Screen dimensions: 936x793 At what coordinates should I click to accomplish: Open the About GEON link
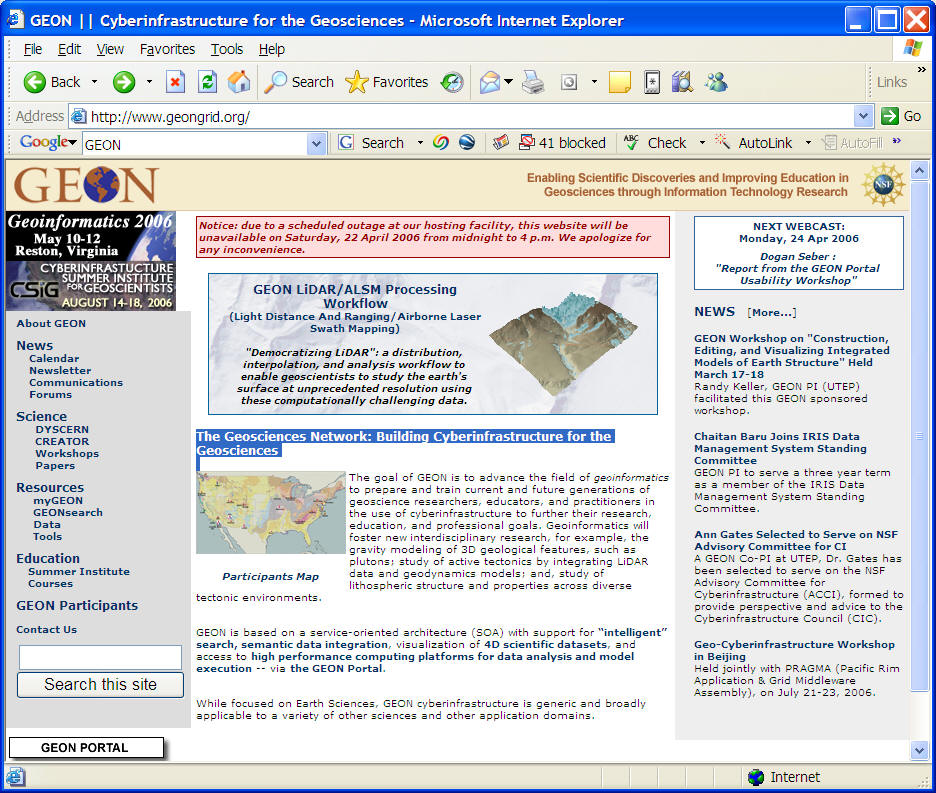51,323
